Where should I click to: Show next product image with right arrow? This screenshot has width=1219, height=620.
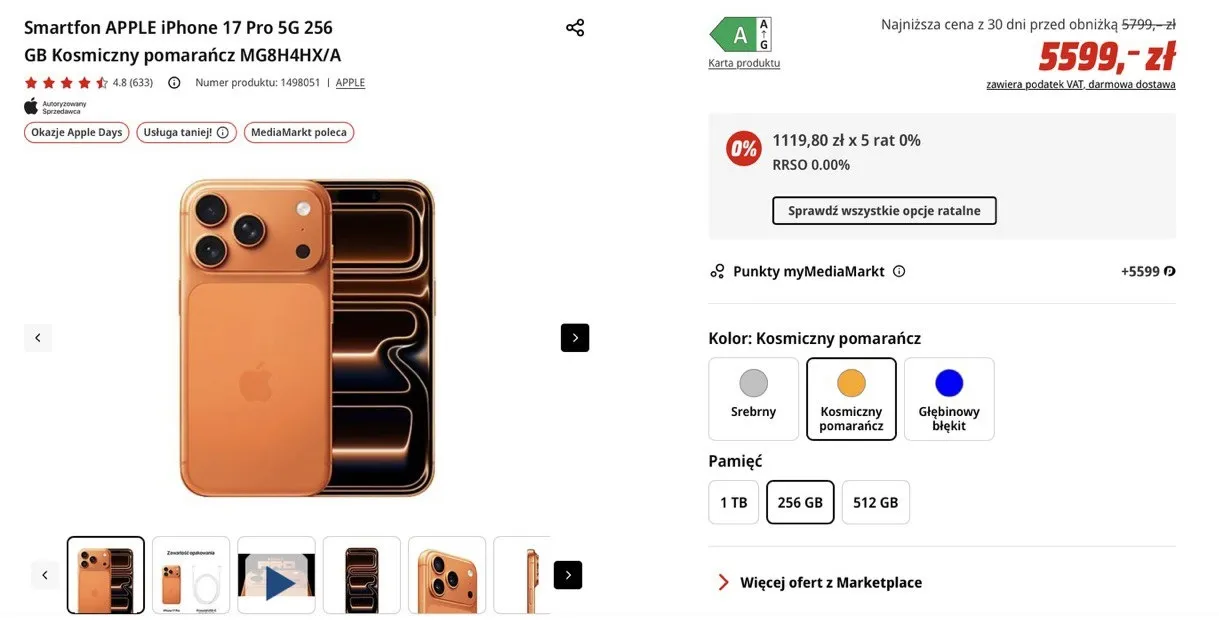click(x=575, y=338)
